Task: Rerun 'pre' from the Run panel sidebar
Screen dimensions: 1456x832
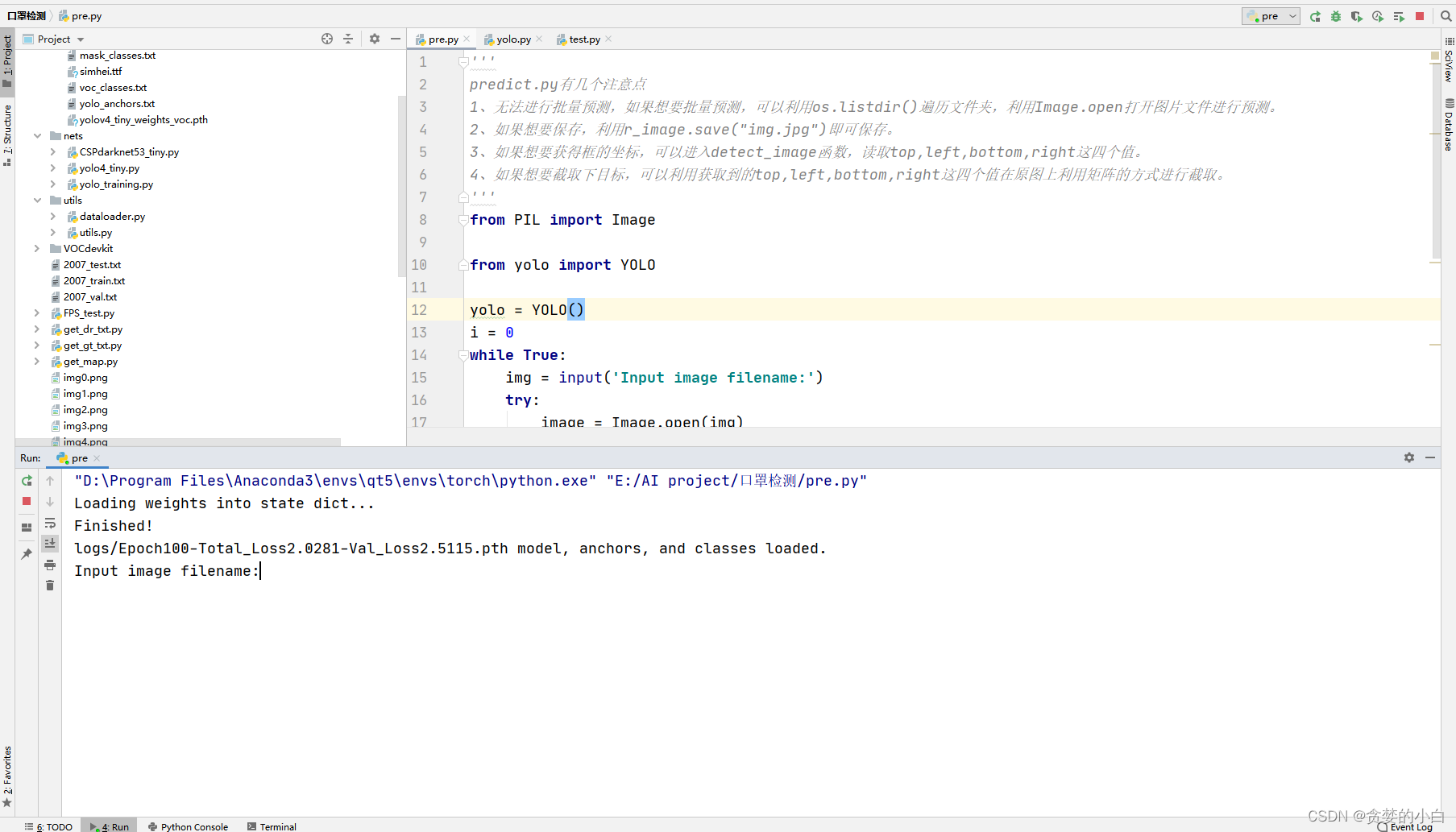Action: tap(27, 481)
